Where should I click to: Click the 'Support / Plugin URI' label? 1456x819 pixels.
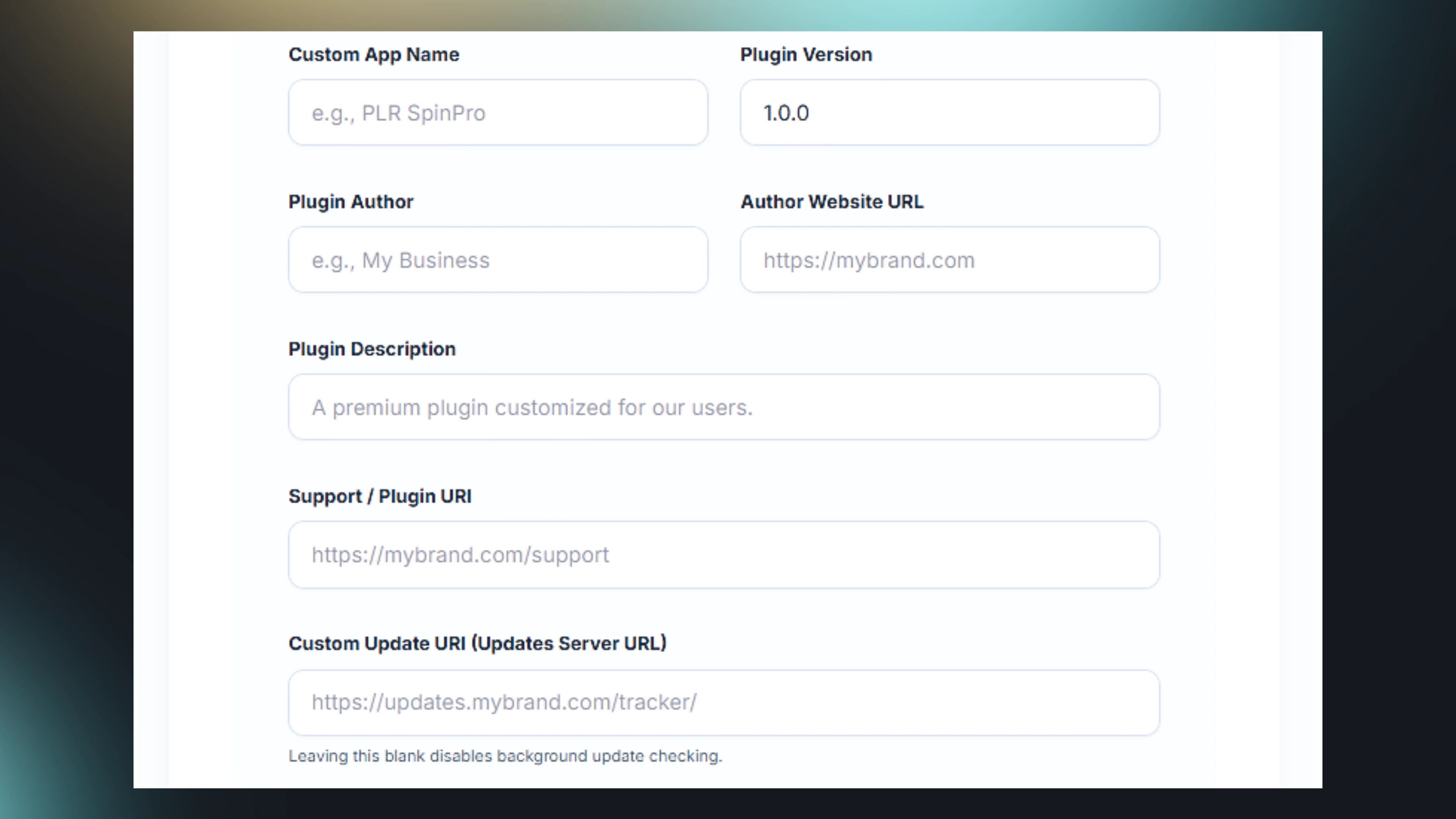coord(380,496)
